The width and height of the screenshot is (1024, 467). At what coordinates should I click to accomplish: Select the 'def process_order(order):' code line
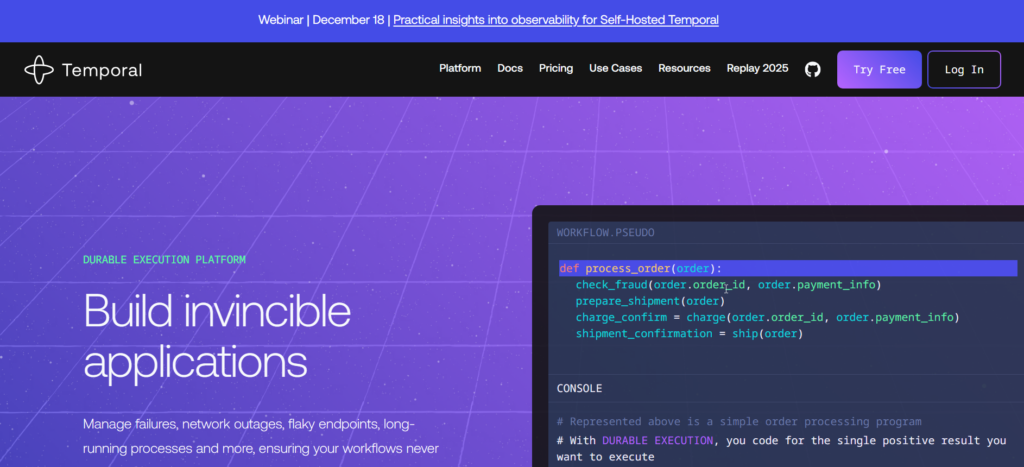click(788, 268)
